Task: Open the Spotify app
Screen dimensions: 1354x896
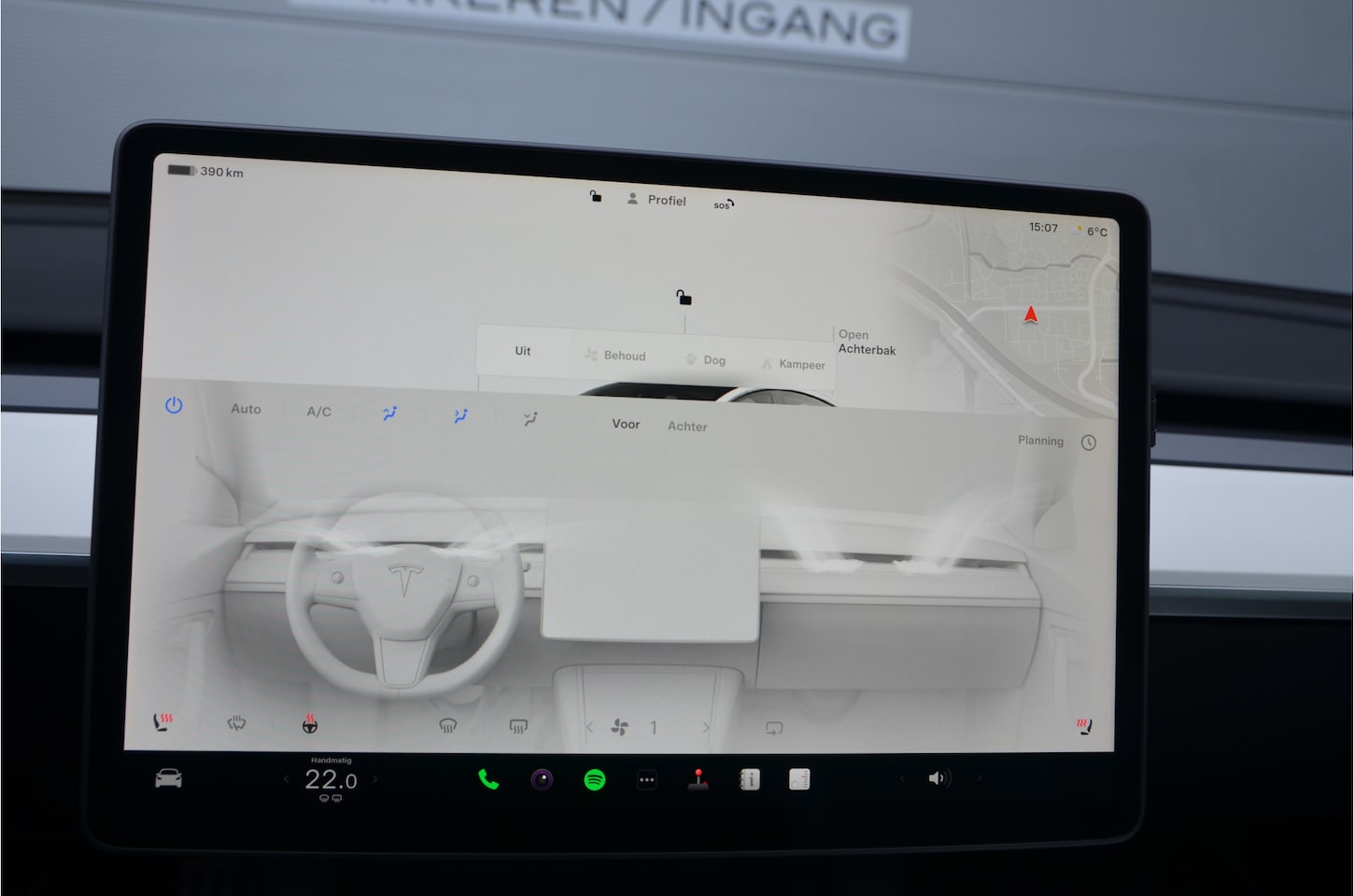Action: 594,779
